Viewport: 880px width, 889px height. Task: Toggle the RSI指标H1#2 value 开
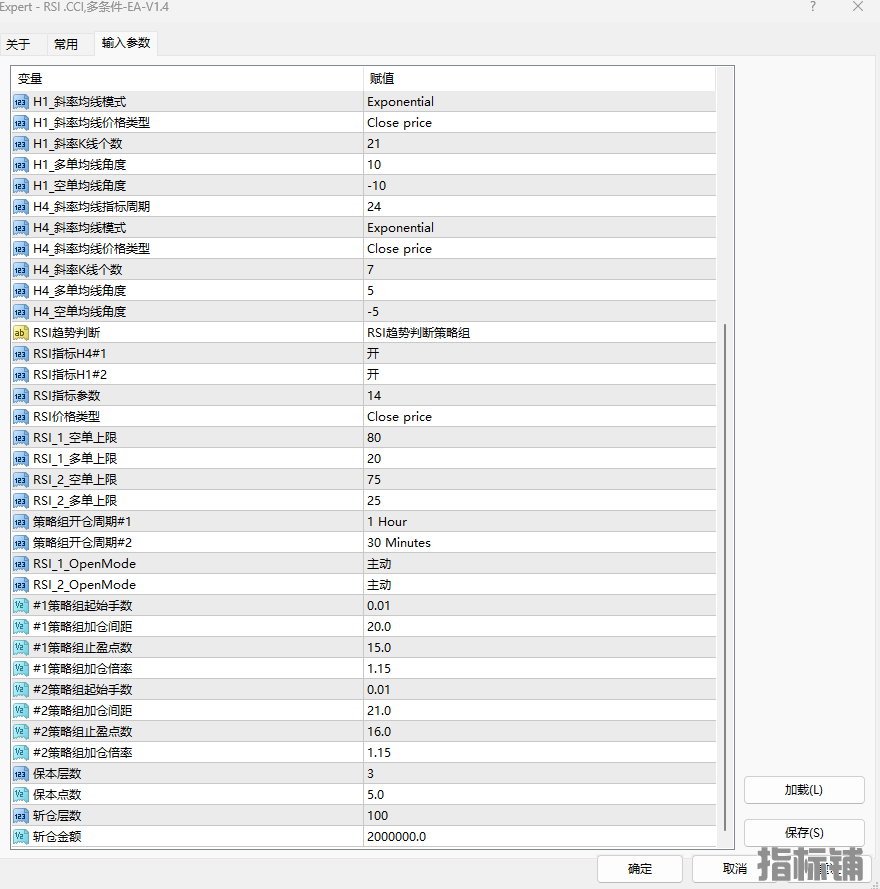(373, 375)
